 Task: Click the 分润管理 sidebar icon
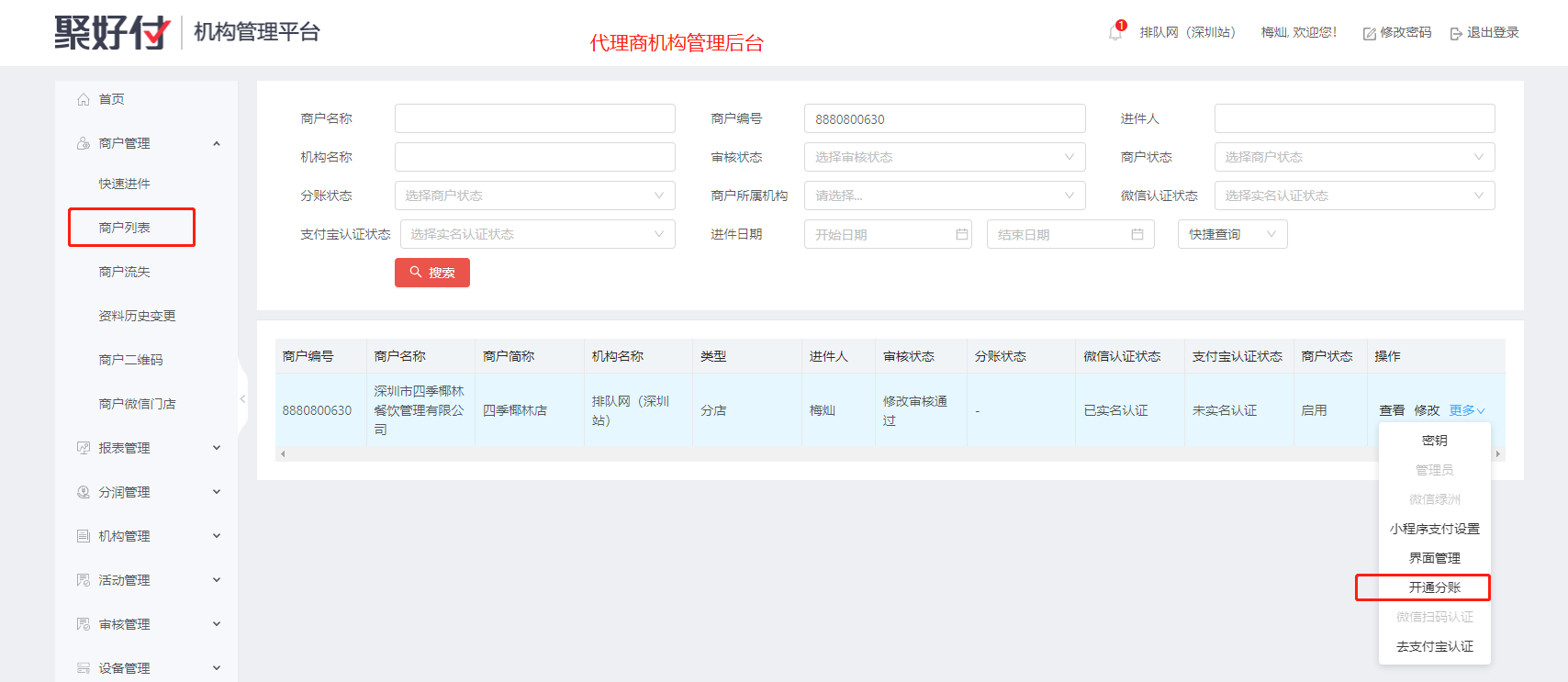84,492
